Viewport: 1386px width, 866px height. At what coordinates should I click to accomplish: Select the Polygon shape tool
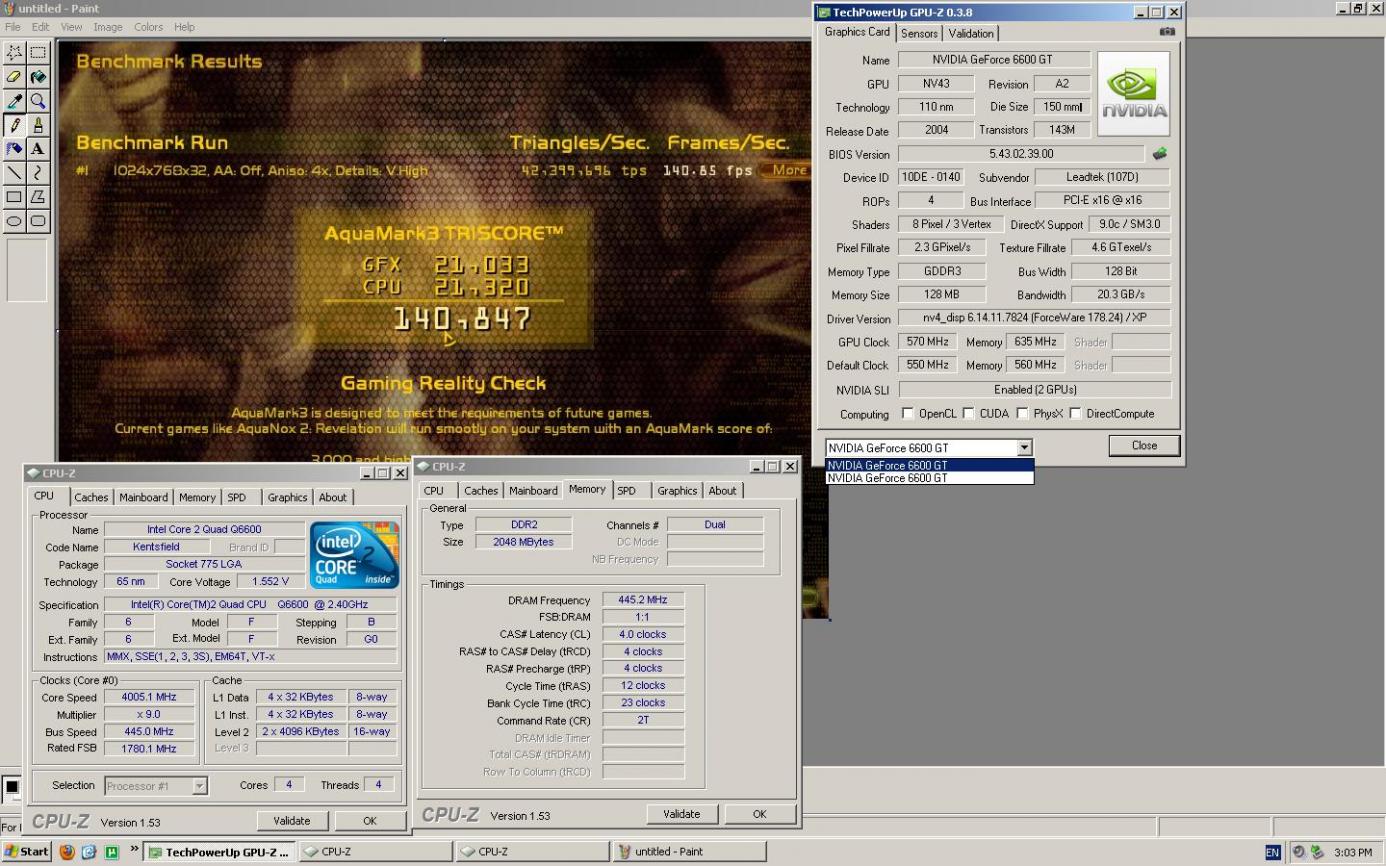coord(38,197)
